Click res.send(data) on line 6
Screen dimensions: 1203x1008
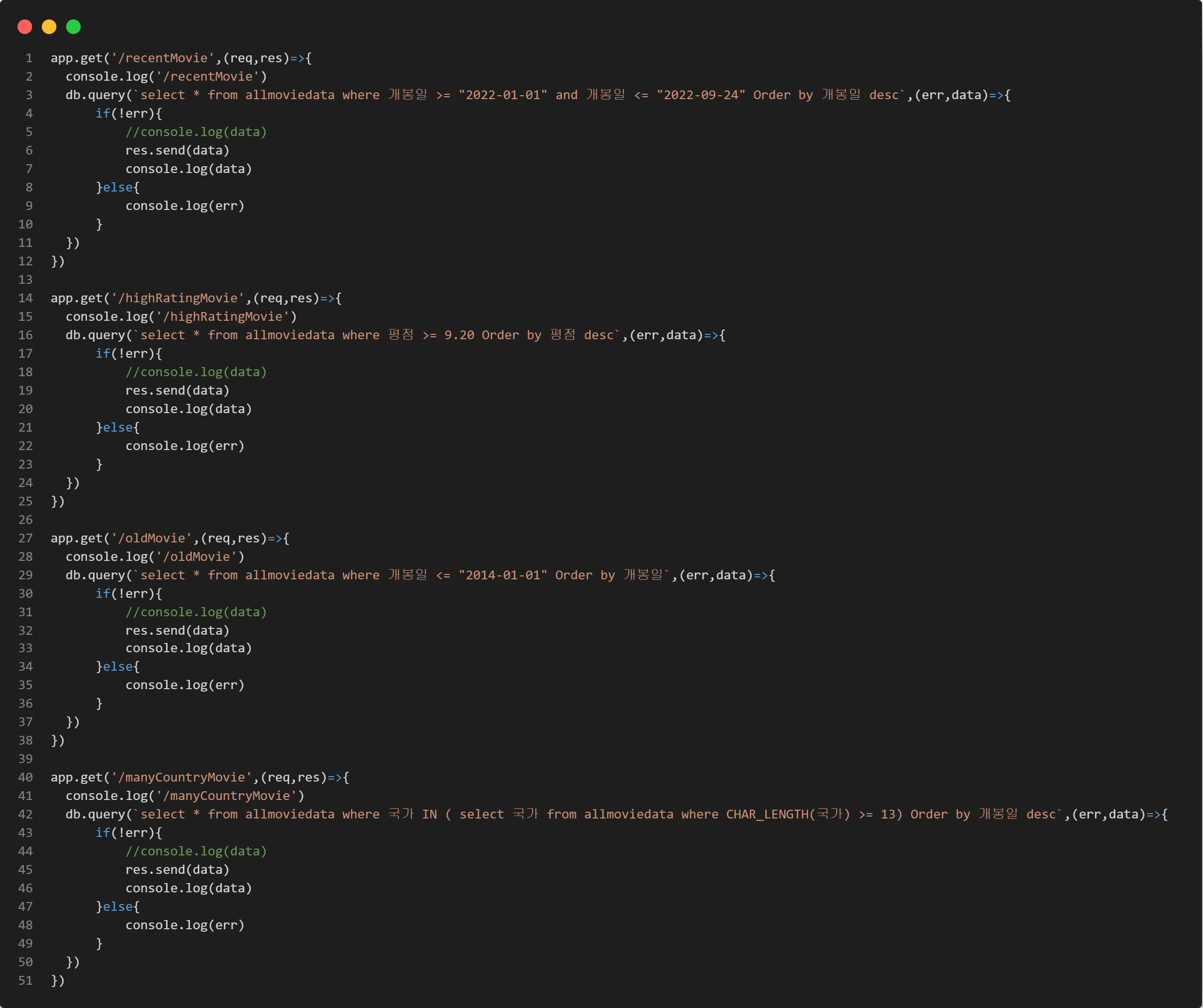[177, 151]
